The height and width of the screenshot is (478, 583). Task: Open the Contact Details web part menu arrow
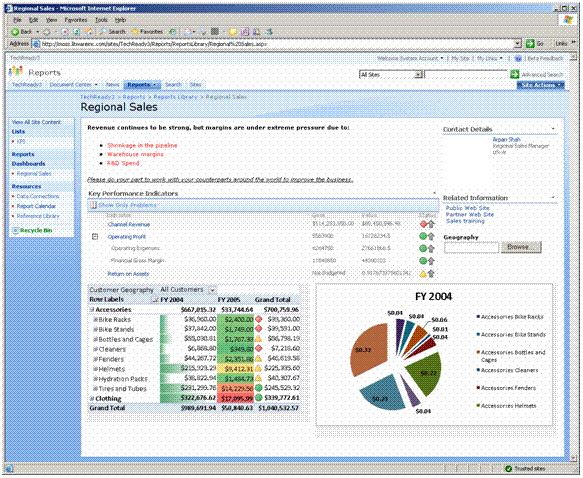point(553,129)
